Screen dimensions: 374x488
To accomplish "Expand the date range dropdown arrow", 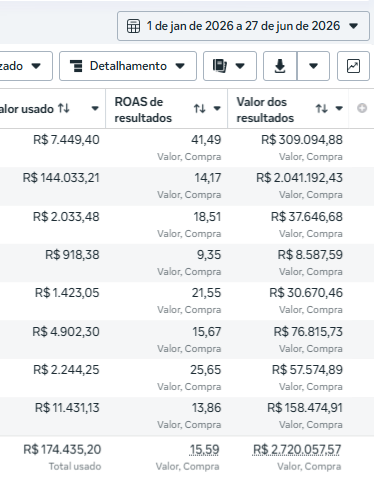I will (354, 26).
